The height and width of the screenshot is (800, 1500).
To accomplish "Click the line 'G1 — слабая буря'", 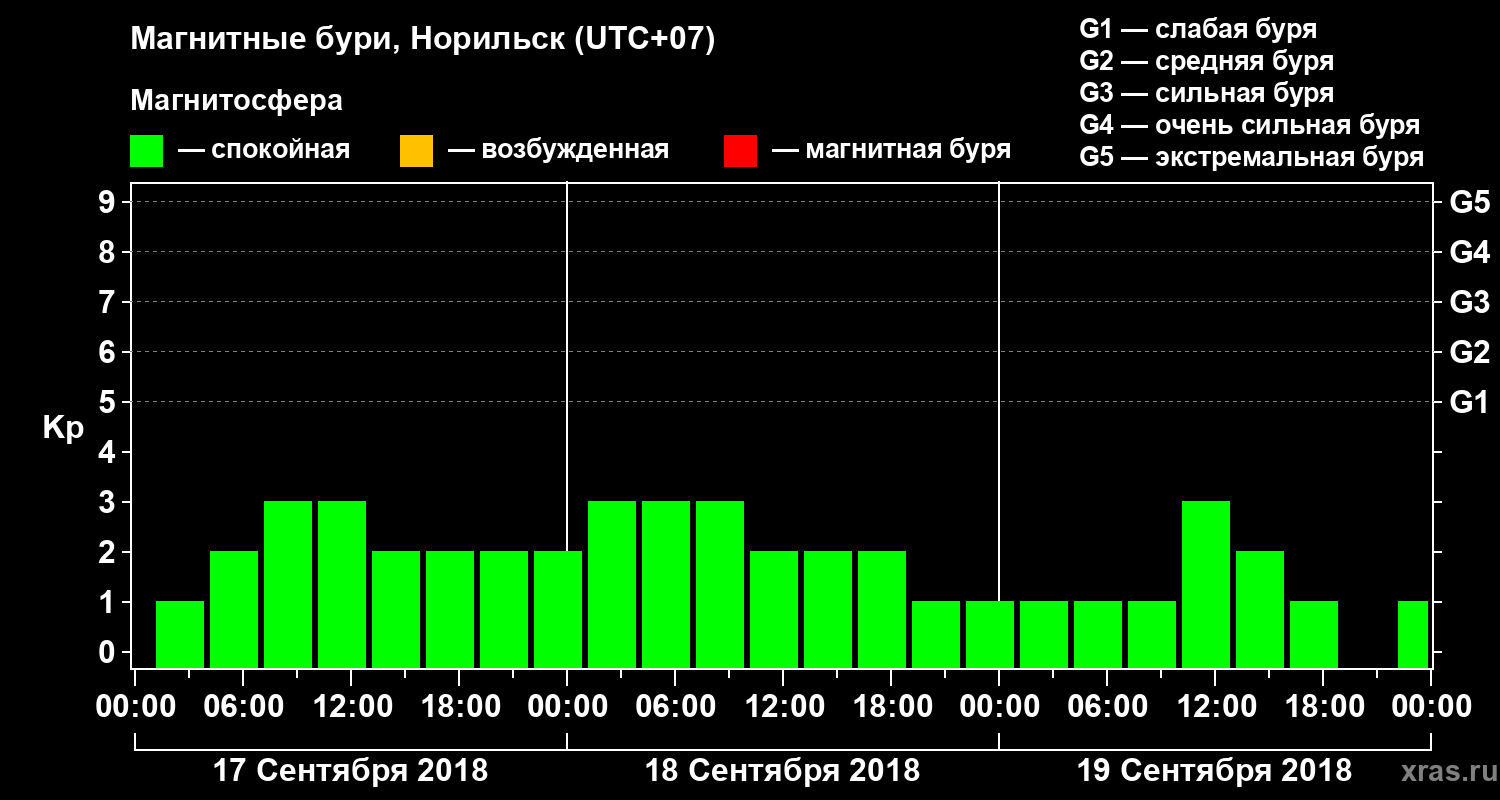I will click(x=1198, y=29).
